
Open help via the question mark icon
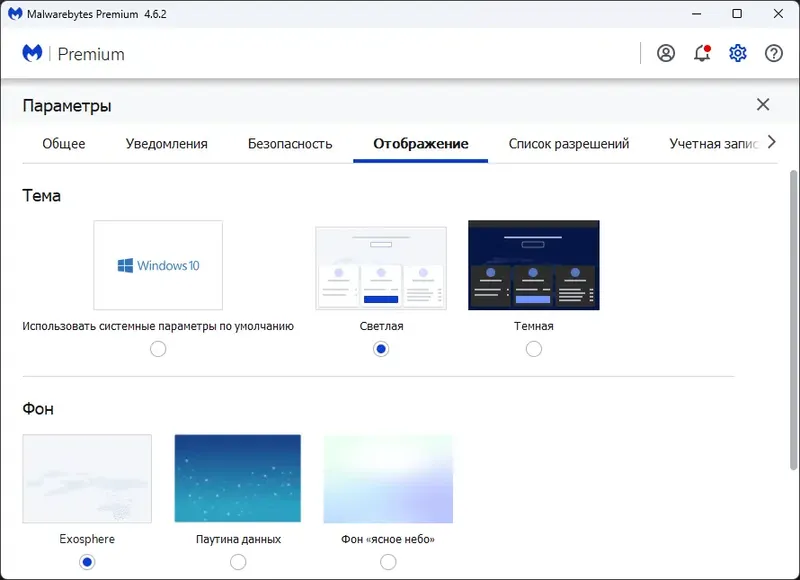[x=774, y=53]
